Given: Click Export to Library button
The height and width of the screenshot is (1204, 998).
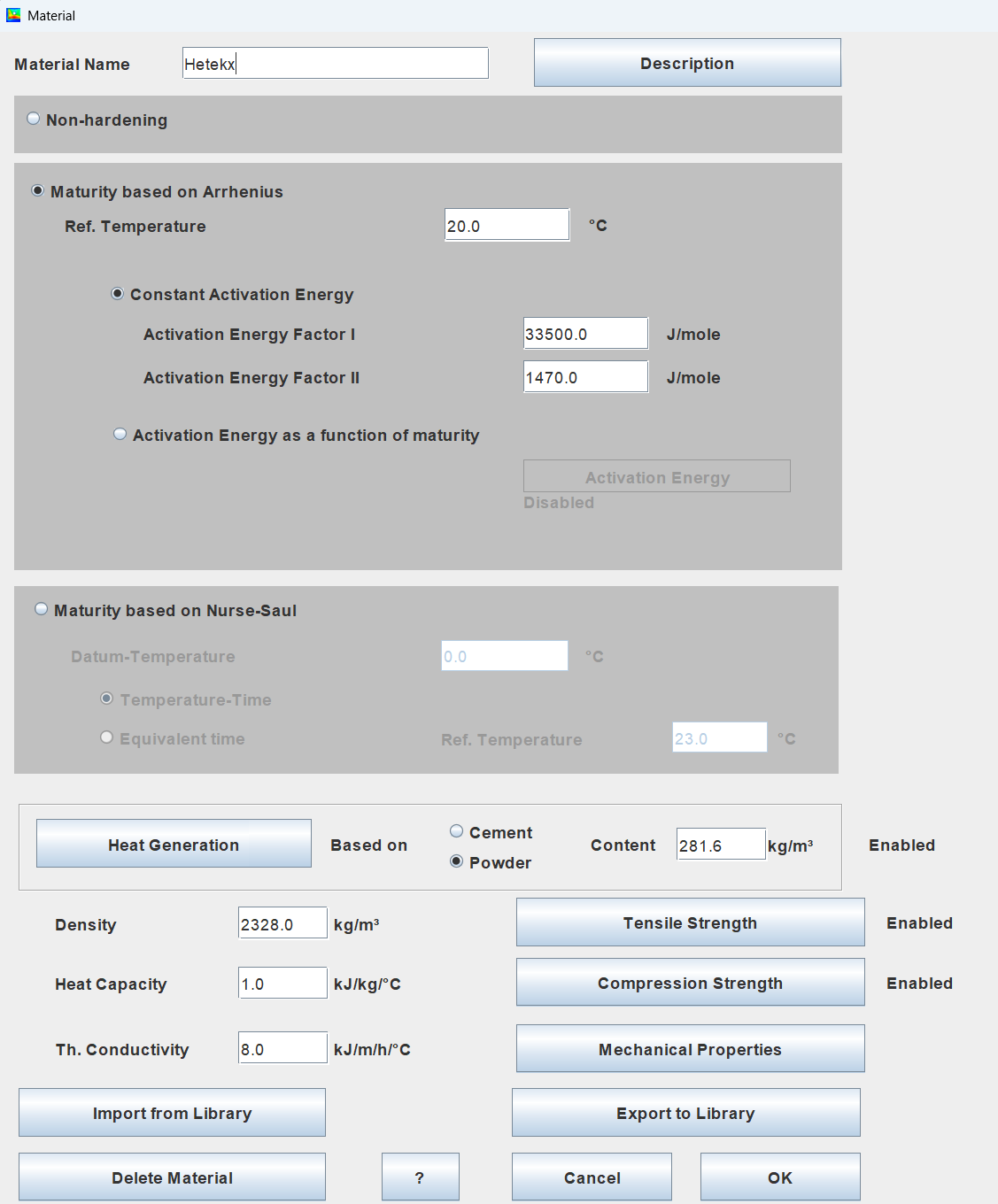Looking at the screenshot, I should (x=685, y=1113).
